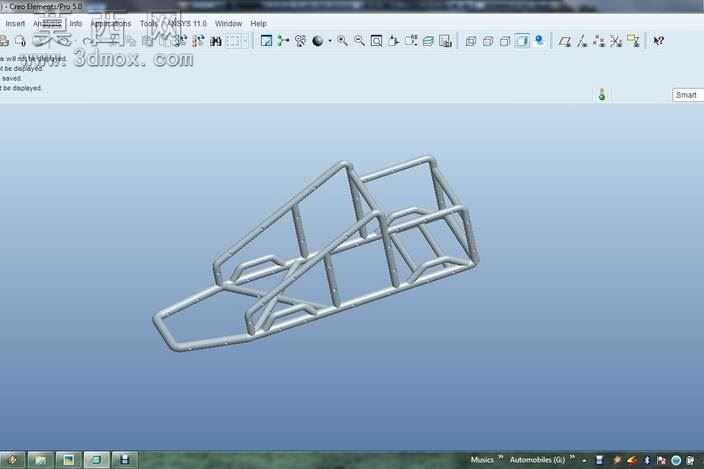
Task: Click the Regenerate model icon
Action: click(181, 41)
